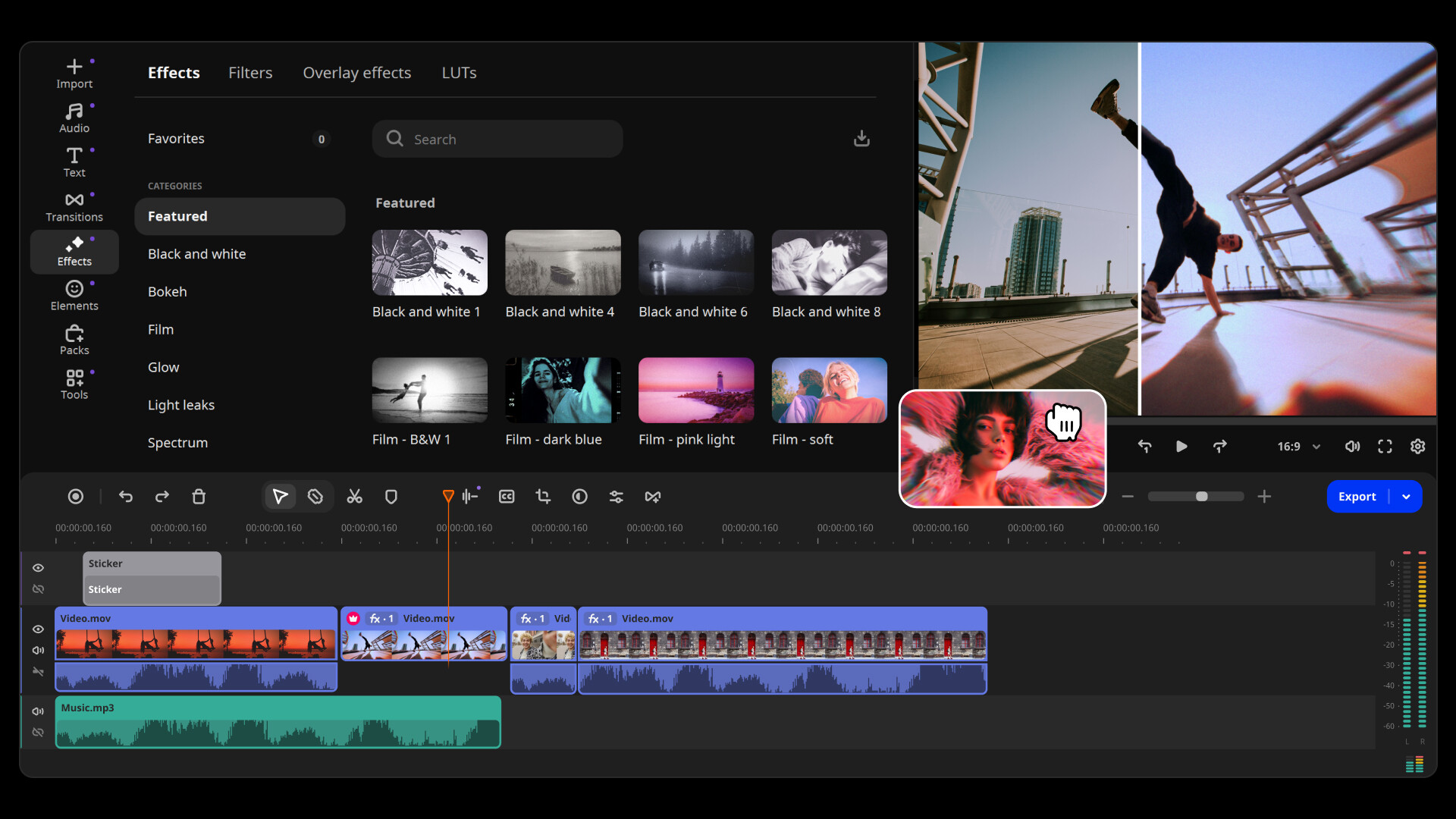The image size is (1456, 819).
Task: Open the Effects panel in sidebar
Action: pos(74,252)
